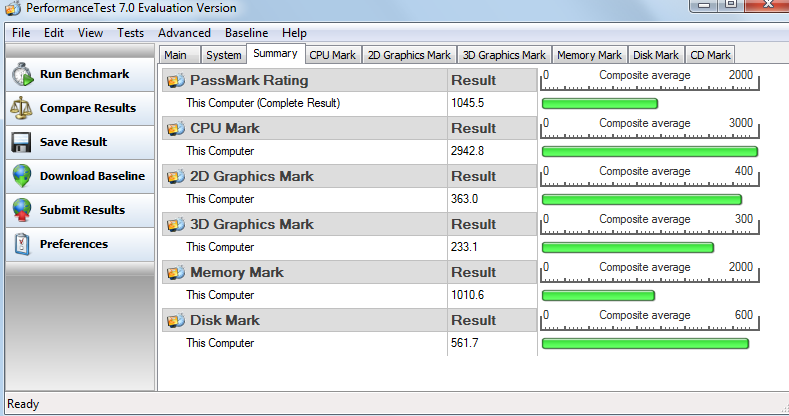This screenshot has width=789, height=416.
Task: Click the Memory Mark section heading
Action: pyautogui.click(x=236, y=273)
